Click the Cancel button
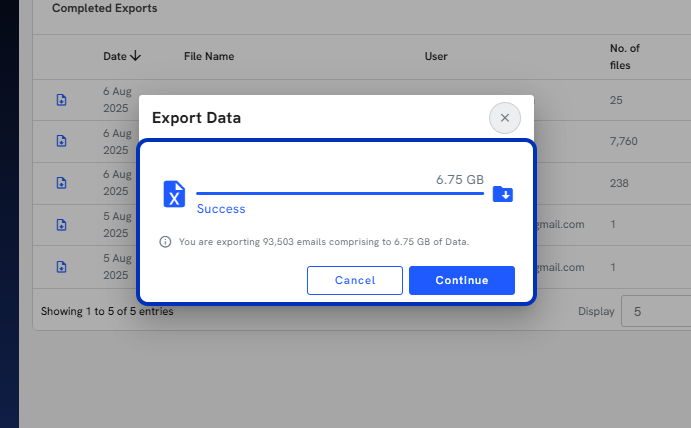This screenshot has width=691, height=428. [x=355, y=280]
